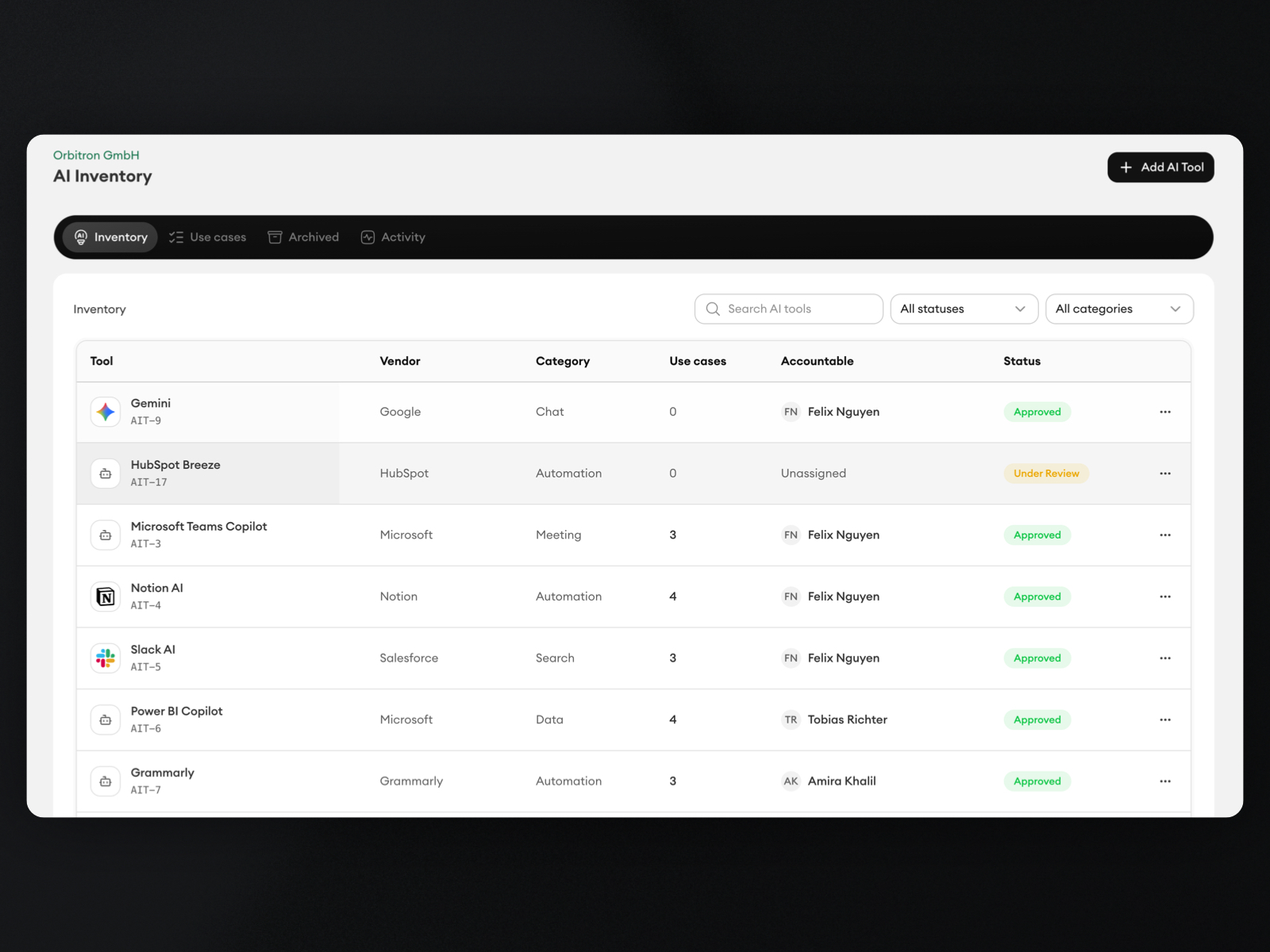Click the Add AI Tool button
1270x952 pixels.
1160,167
